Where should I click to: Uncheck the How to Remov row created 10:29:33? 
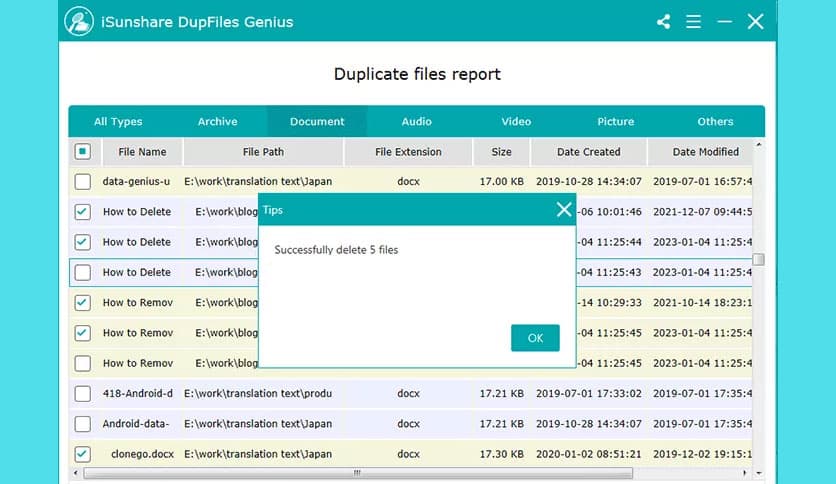[83, 303]
